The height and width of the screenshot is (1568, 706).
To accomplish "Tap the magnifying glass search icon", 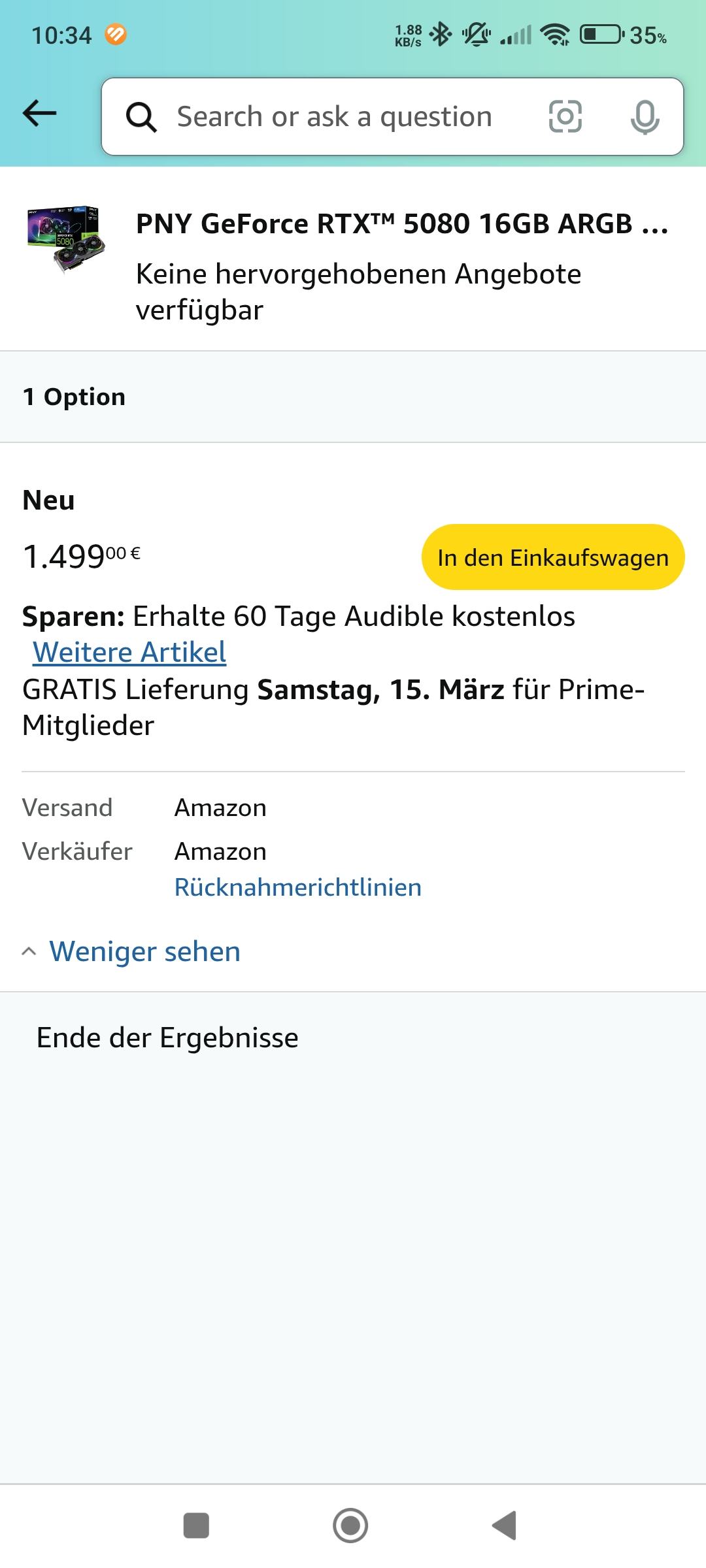I will [141, 118].
